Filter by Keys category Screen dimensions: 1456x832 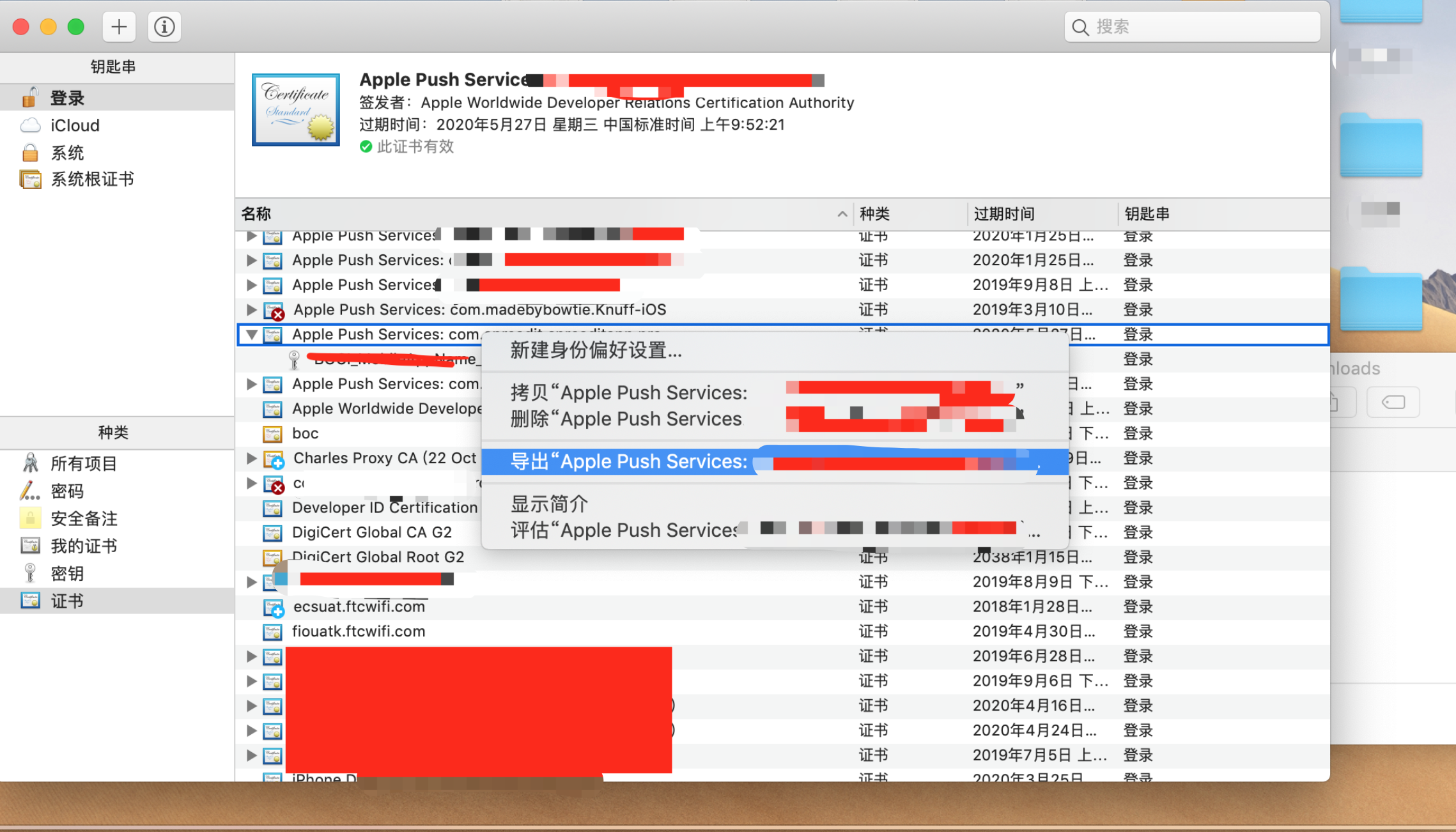pos(67,573)
